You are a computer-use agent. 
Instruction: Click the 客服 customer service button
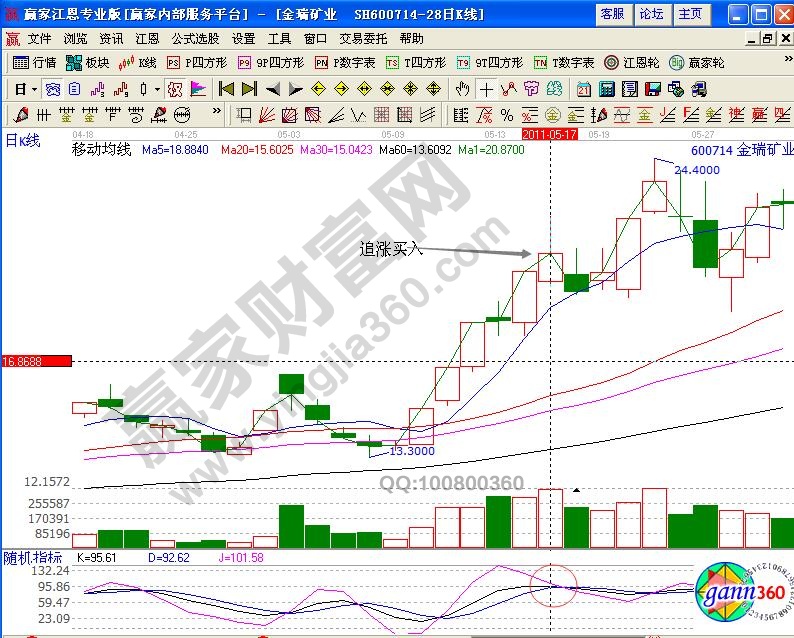(x=612, y=14)
